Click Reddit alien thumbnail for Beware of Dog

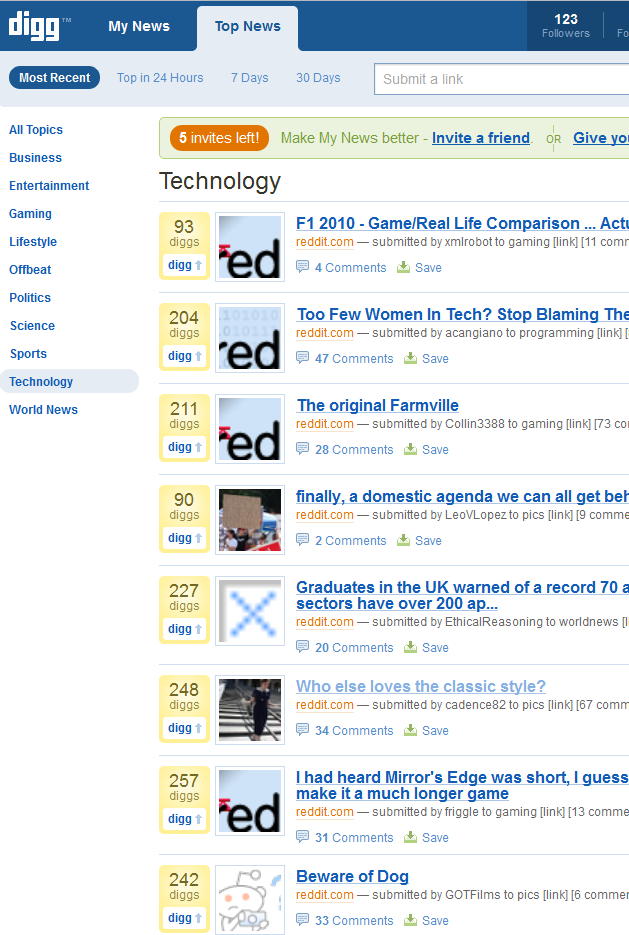(250, 900)
